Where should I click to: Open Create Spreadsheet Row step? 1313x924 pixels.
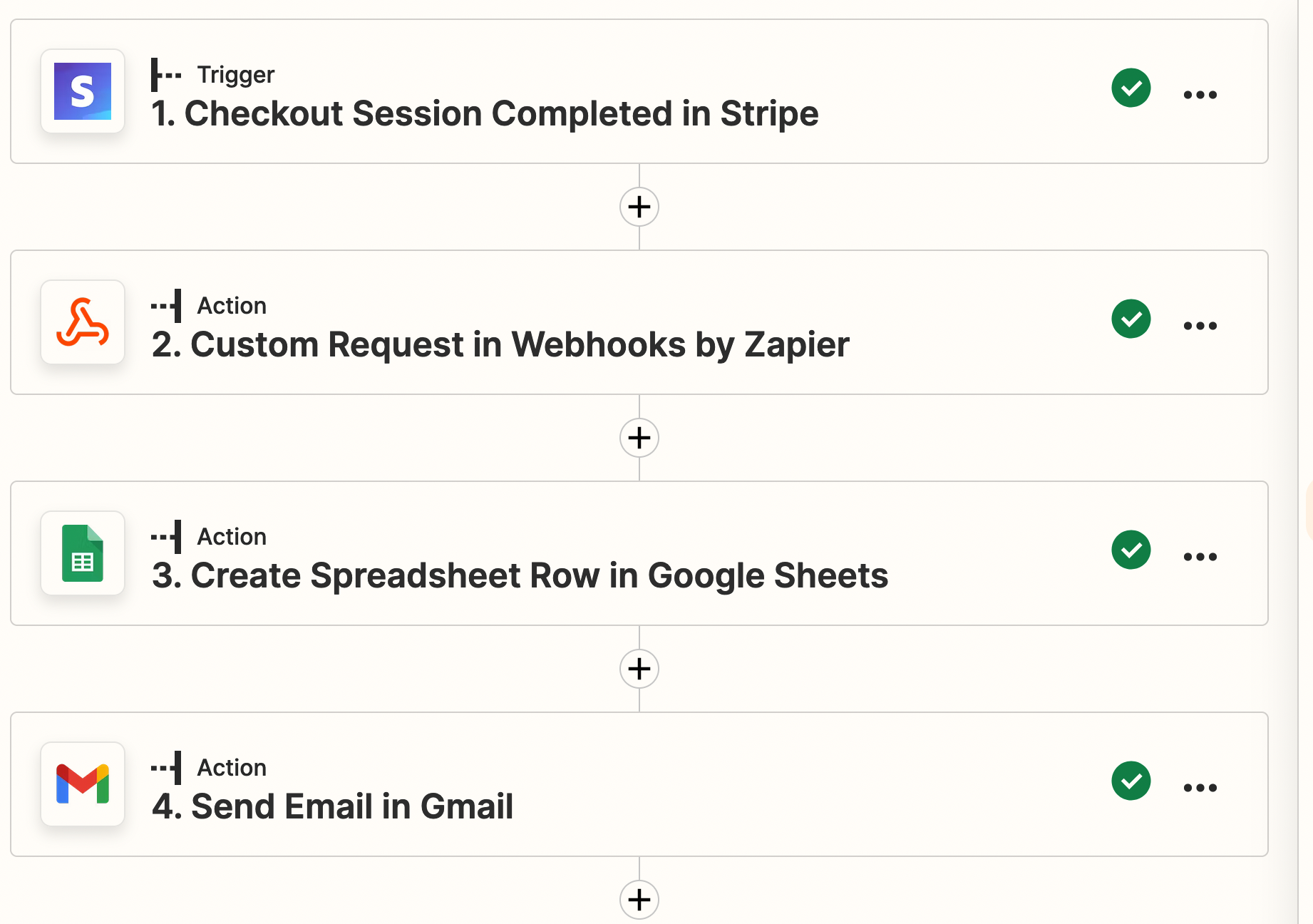[x=520, y=576]
